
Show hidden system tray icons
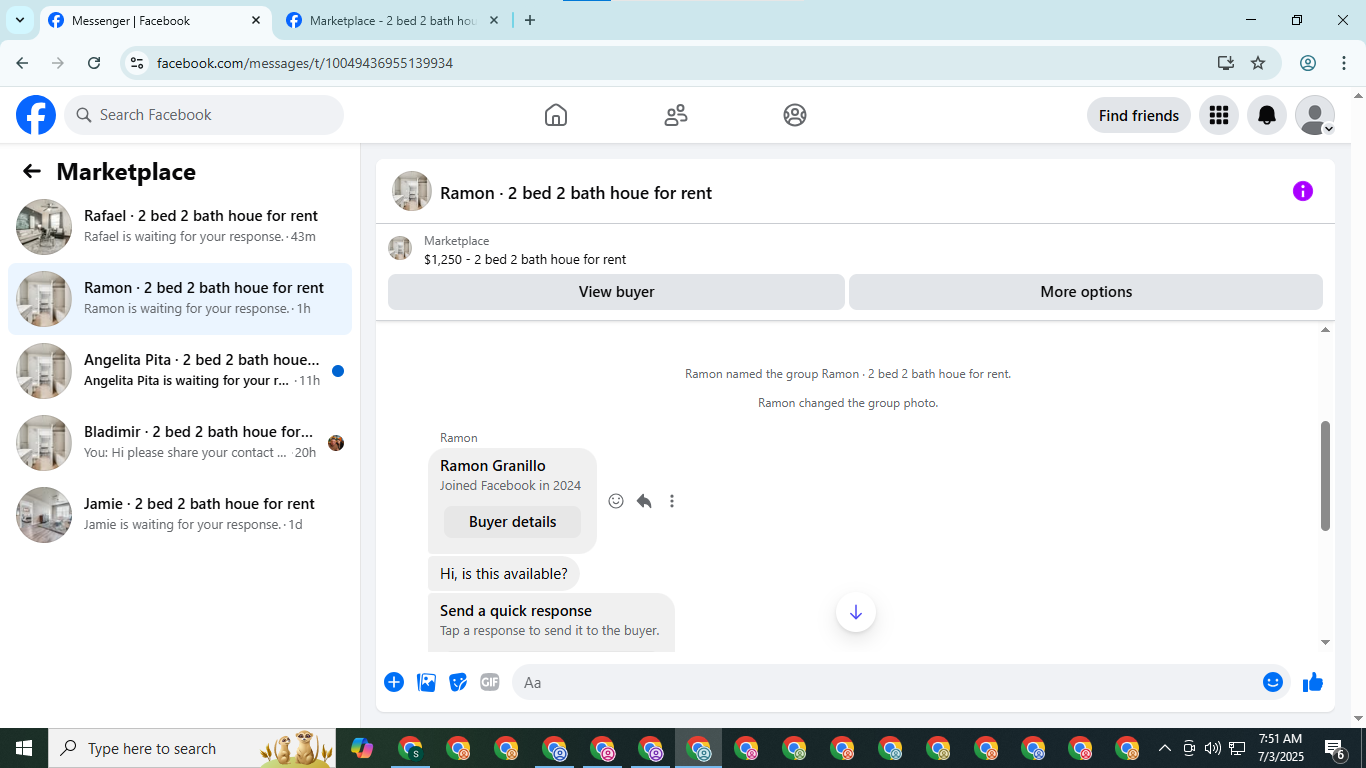click(1165, 748)
